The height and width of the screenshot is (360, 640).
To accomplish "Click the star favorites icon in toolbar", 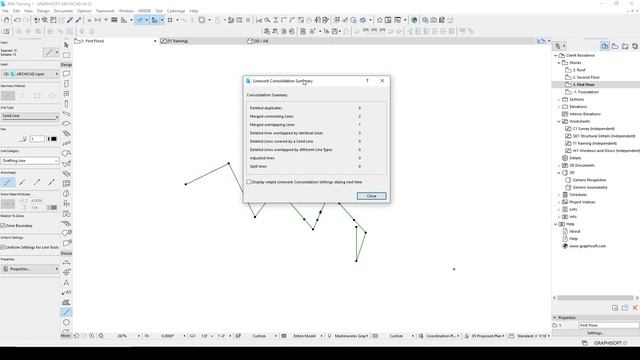I will (380, 20).
